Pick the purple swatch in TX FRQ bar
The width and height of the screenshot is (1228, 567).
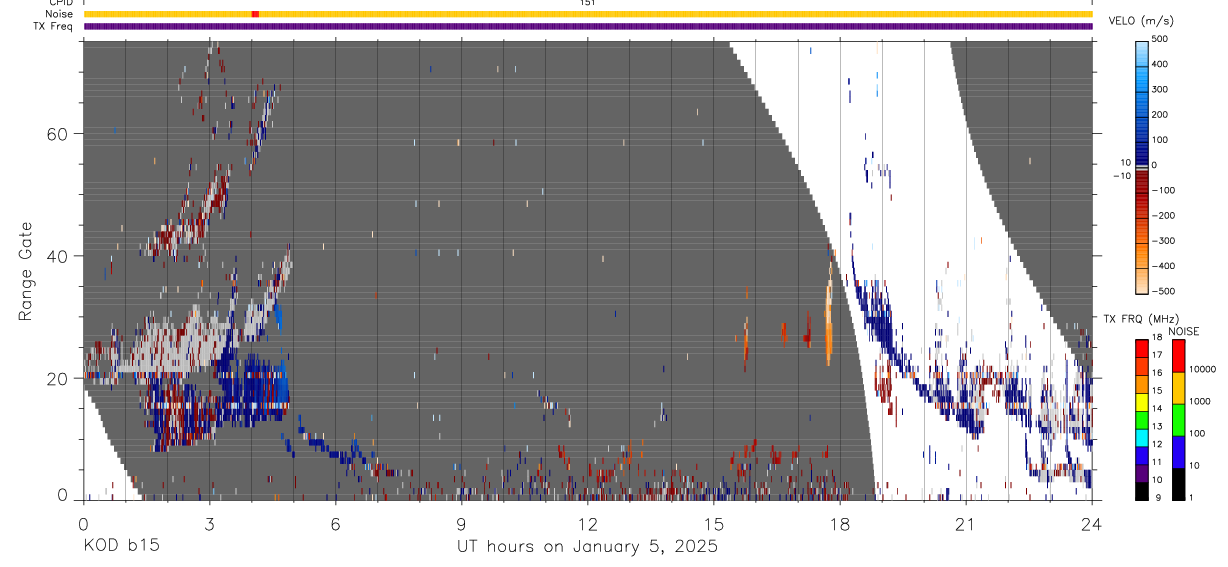pyautogui.click(x=1141, y=472)
